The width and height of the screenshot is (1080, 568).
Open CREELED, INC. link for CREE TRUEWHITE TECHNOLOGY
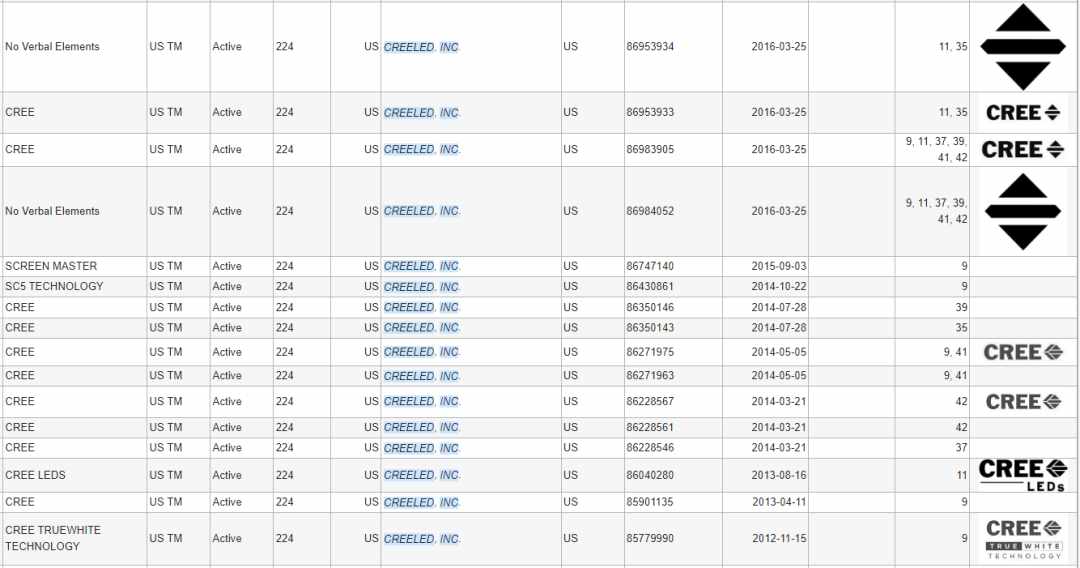coord(422,538)
